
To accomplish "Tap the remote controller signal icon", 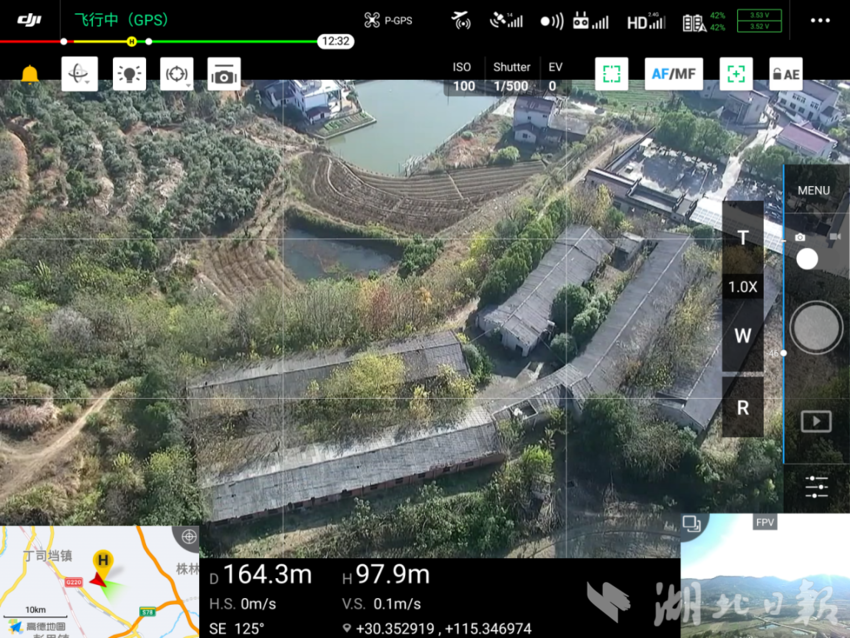I will click(x=590, y=21).
